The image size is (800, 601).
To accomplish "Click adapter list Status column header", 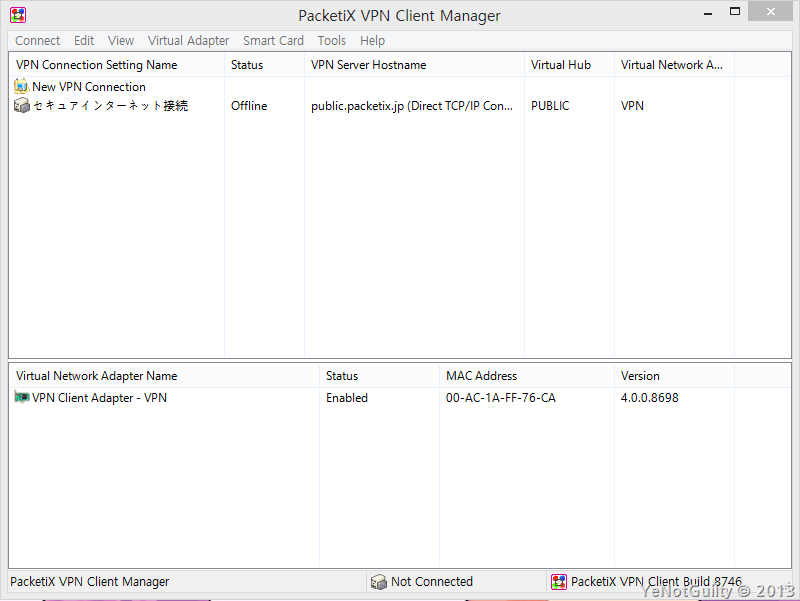I will tap(379, 376).
